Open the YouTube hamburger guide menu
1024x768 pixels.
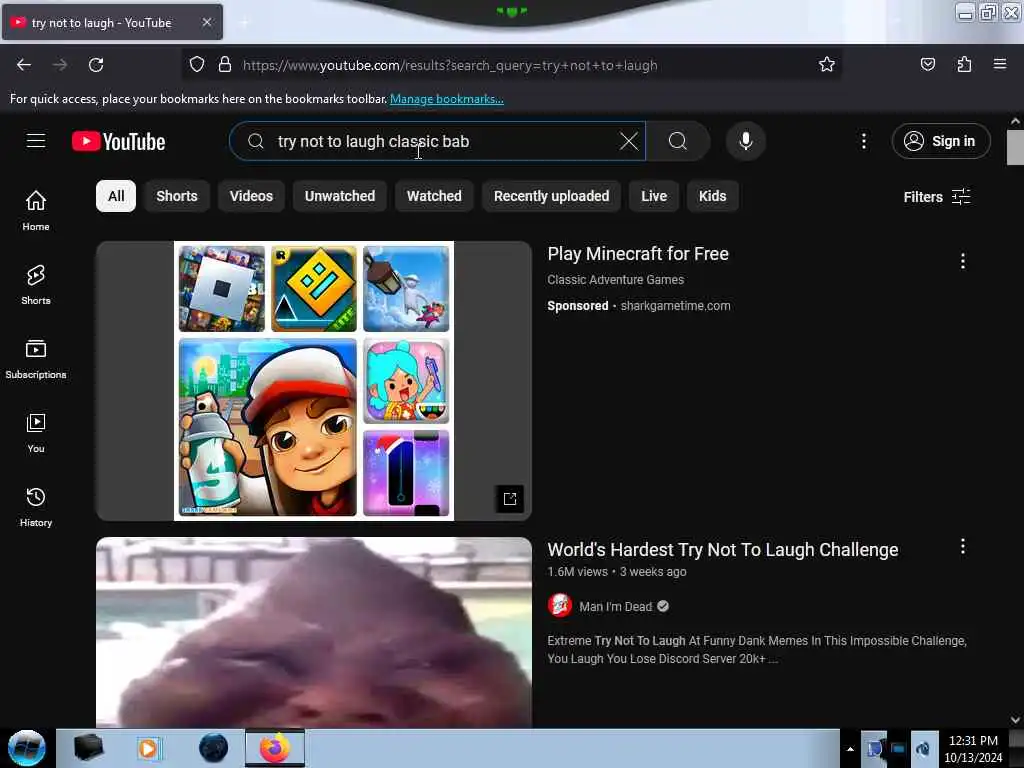(x=36, y=141)
